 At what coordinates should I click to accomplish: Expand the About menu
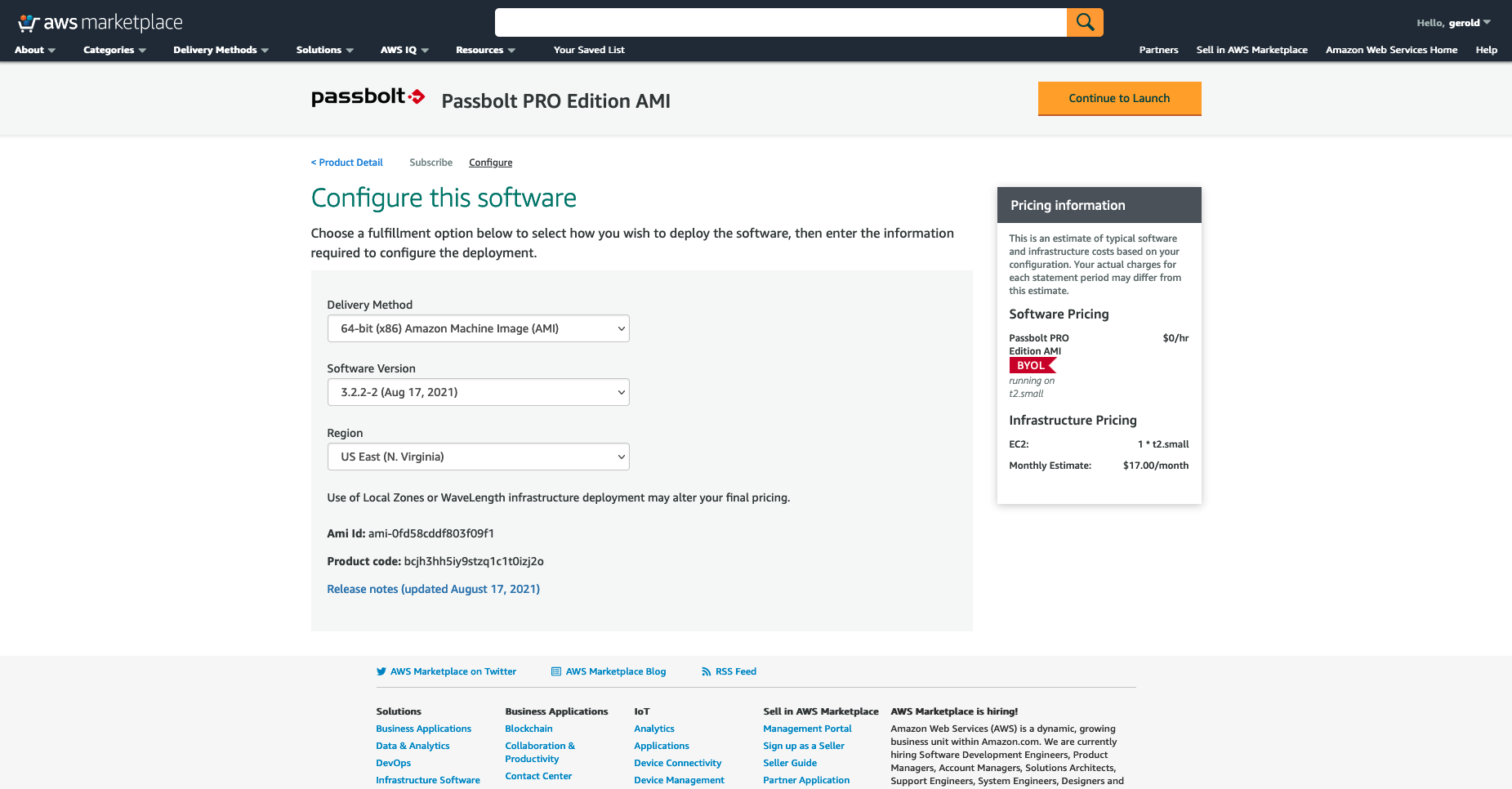(x=35, y=50)
